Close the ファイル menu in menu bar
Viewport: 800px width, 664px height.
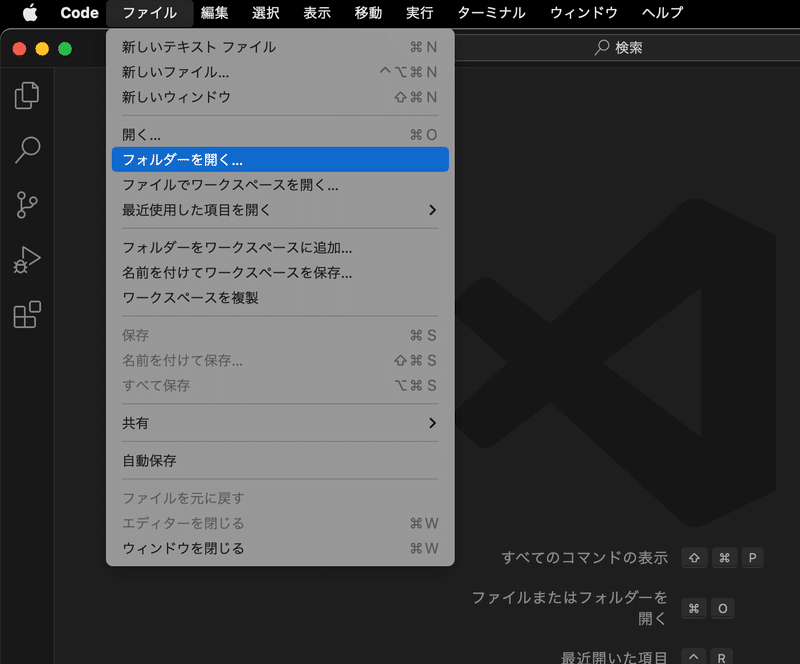pos(149,12)
